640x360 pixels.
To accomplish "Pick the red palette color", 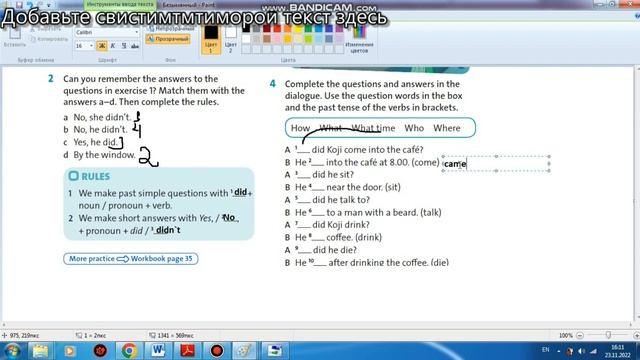I will pos(278,29).
